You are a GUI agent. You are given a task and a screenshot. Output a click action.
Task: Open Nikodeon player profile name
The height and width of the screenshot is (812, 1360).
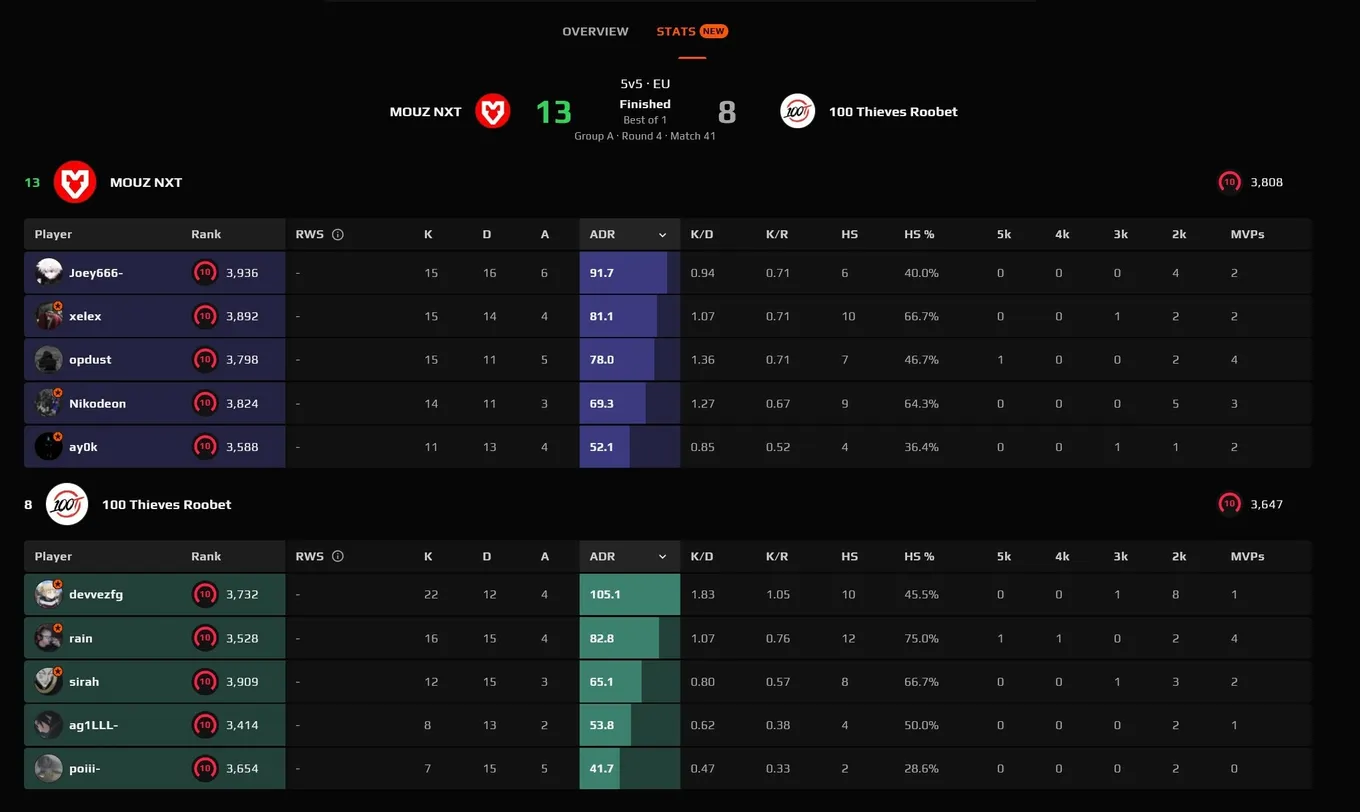coord(97,404)
